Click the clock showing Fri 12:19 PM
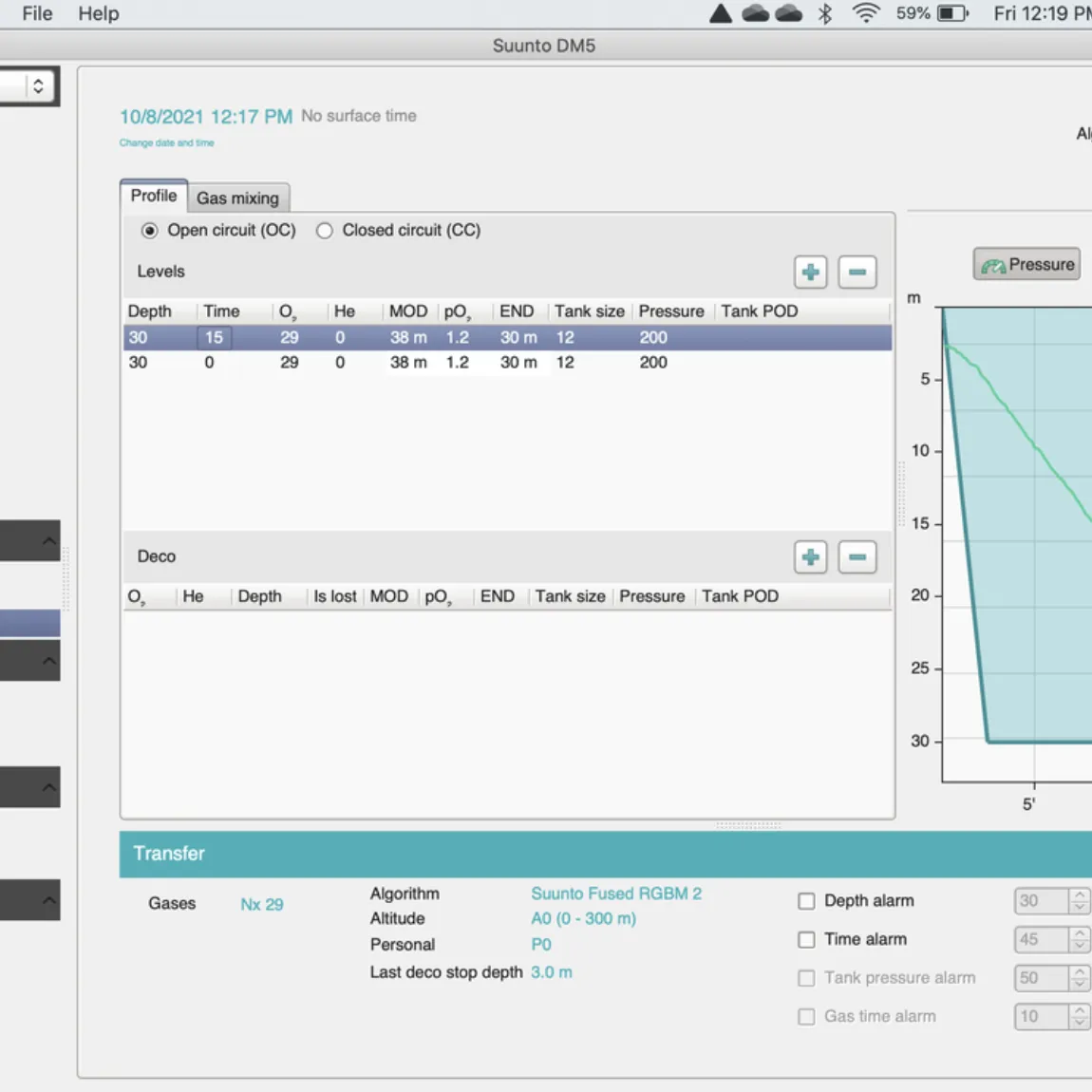Screen dimensions: 1092x1092 (1043, 13)
